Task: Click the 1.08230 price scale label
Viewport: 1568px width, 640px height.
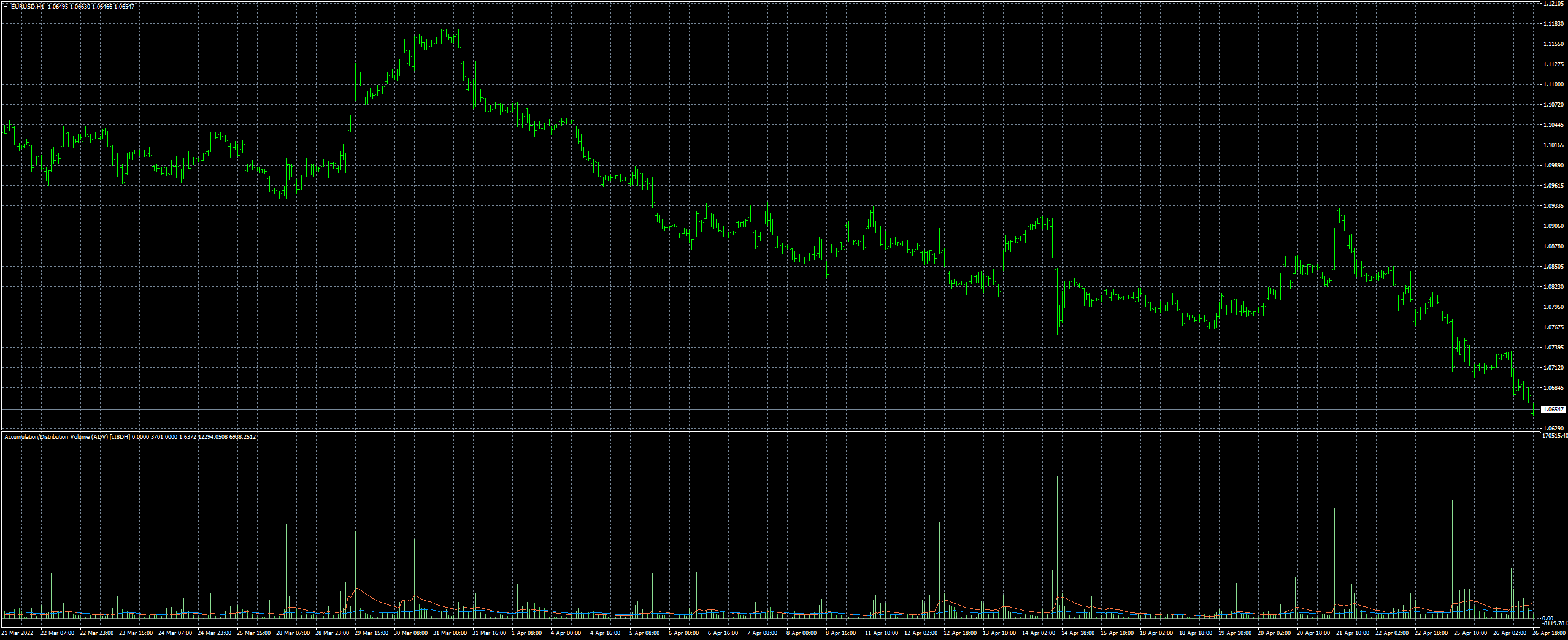Action: pos(1553,287)
